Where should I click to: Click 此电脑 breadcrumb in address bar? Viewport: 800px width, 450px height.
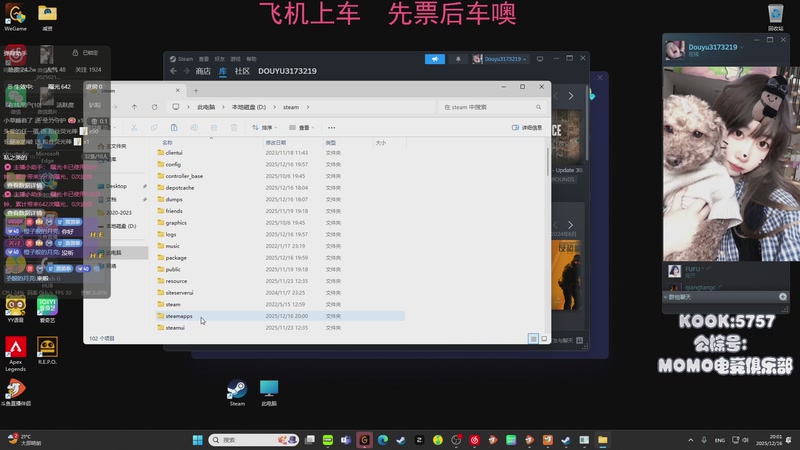click(x=206, y=107)
